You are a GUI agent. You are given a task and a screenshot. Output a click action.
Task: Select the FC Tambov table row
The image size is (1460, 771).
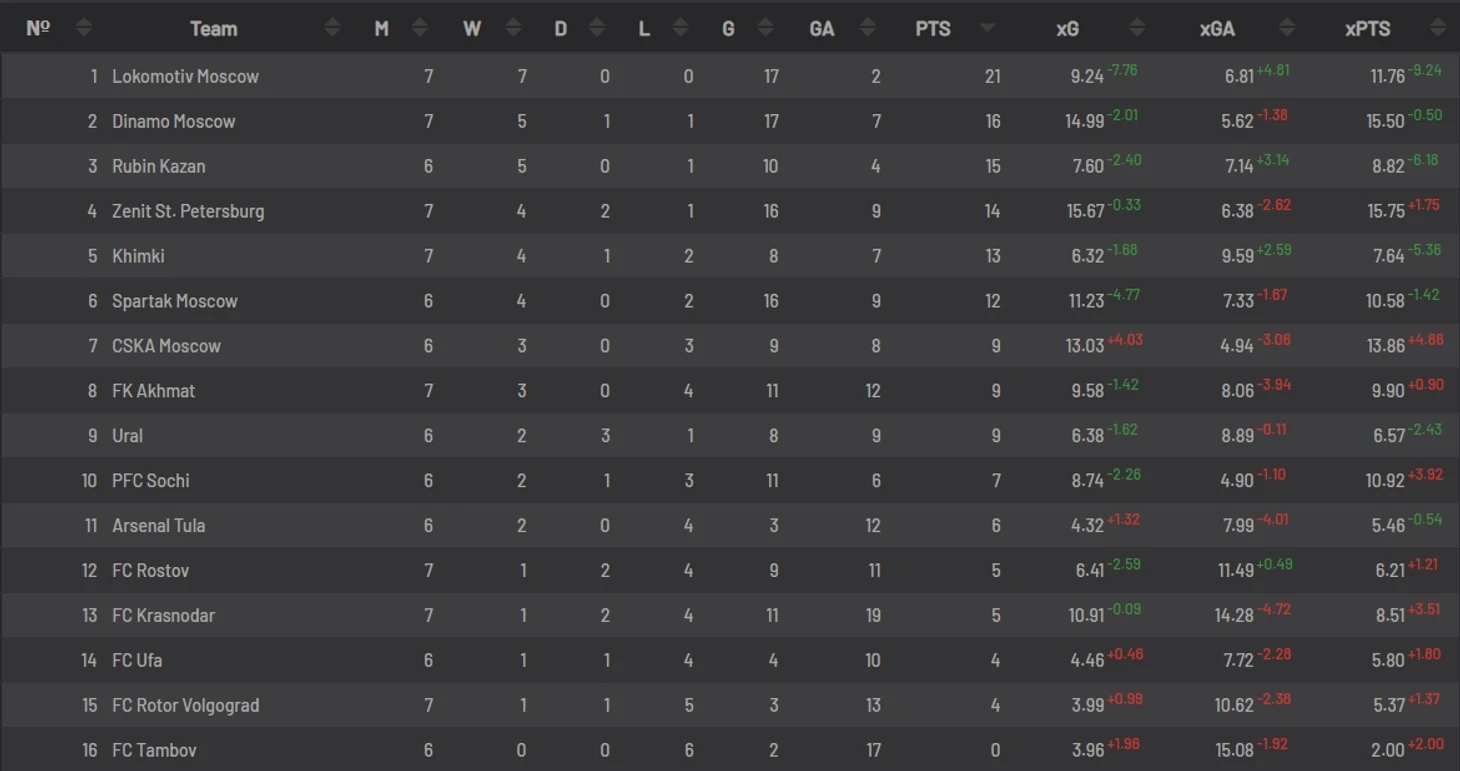[730, 750]
